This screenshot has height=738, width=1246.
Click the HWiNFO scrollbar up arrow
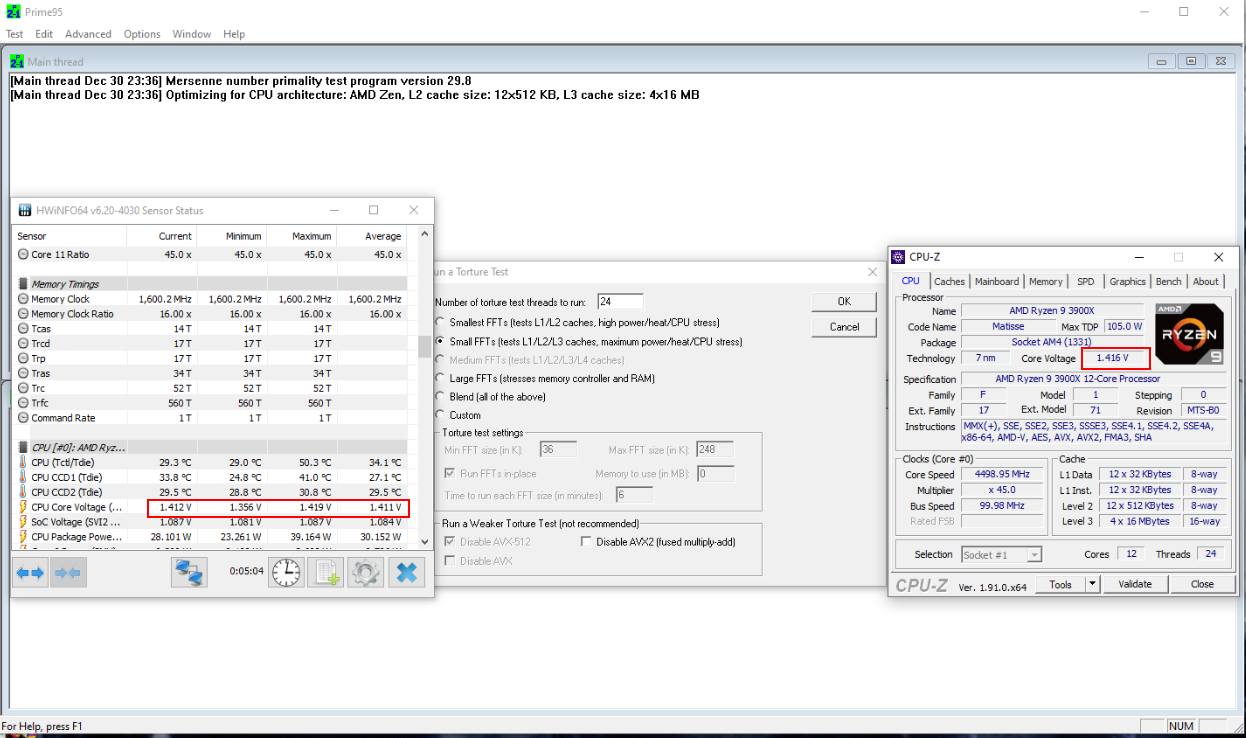(424, 234)
